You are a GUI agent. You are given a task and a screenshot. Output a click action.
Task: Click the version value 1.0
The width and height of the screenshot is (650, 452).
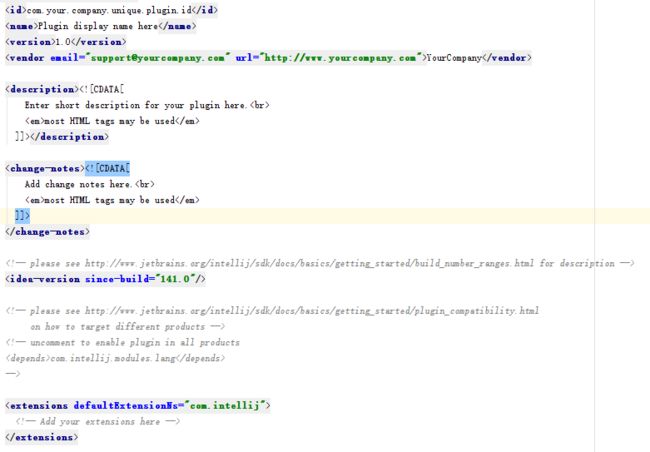point(63,42)
